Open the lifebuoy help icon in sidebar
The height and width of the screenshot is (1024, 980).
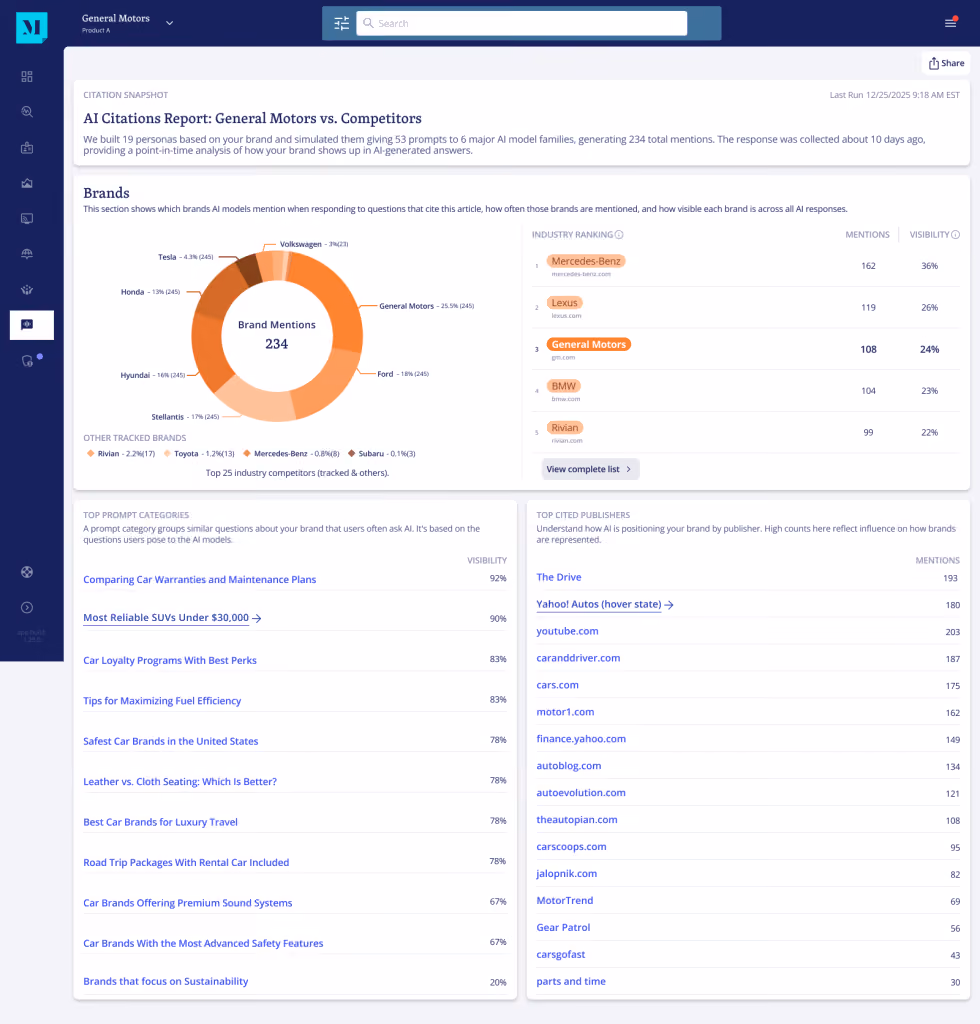pyautogui.click(x=27, y=572)
